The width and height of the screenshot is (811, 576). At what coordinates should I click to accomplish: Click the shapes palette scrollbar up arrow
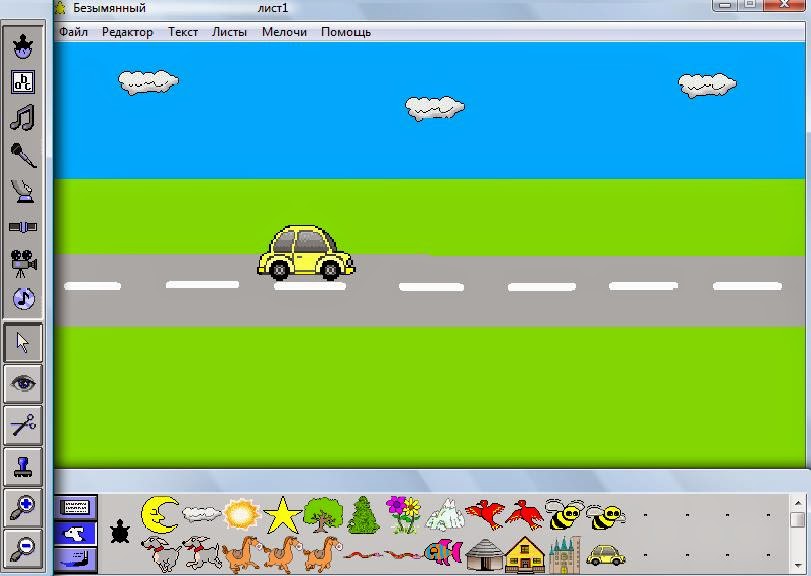point(798,503)
